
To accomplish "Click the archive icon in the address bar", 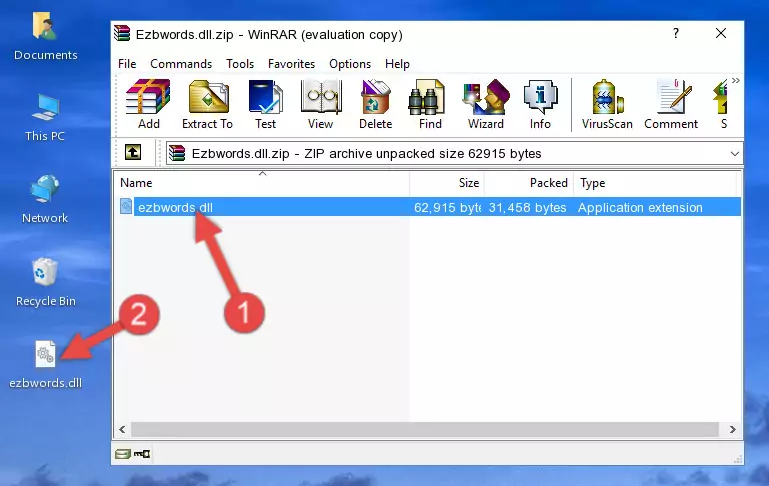I will [x=177, y=153].
